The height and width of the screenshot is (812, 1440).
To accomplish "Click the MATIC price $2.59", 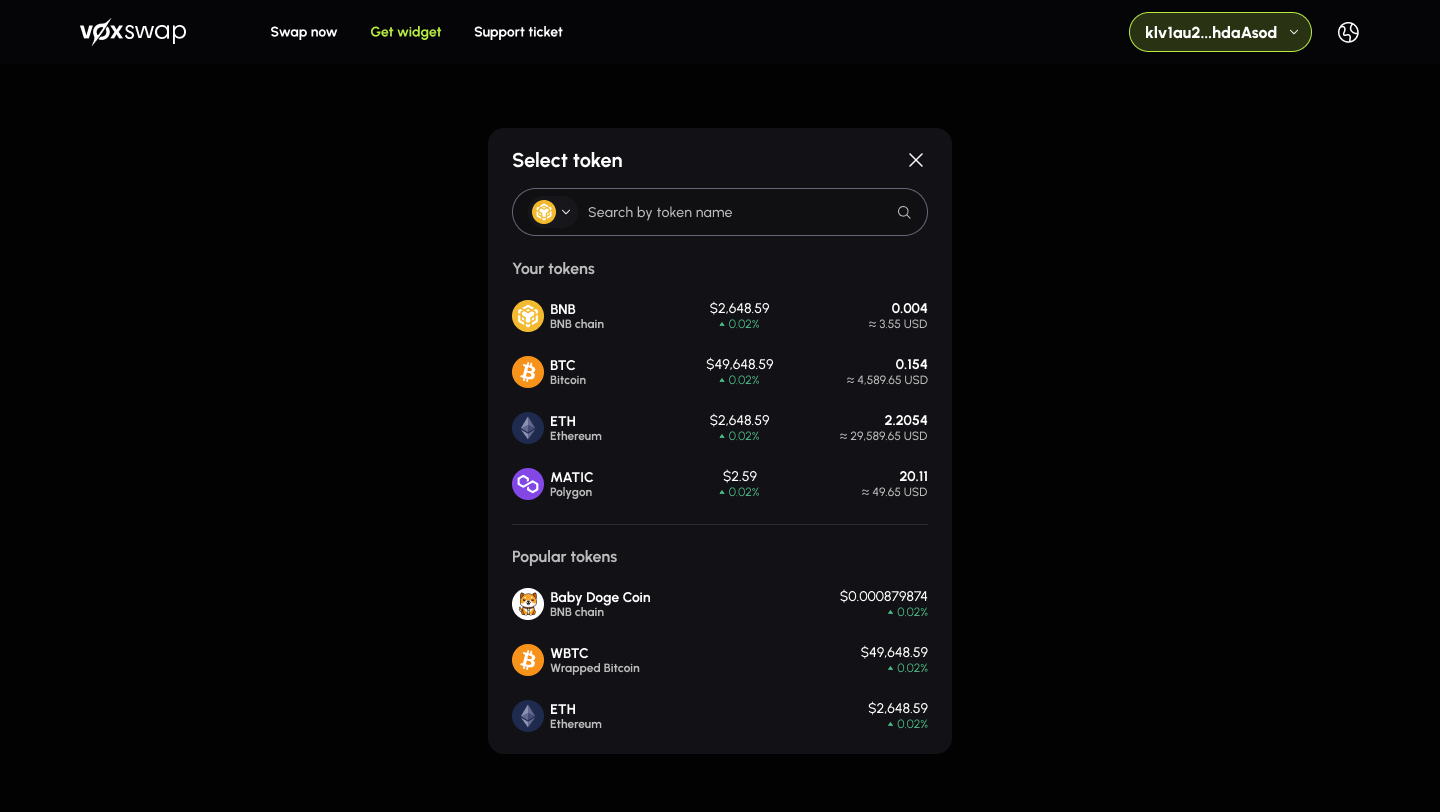I will pyautogui.click(x=740, y=476).
